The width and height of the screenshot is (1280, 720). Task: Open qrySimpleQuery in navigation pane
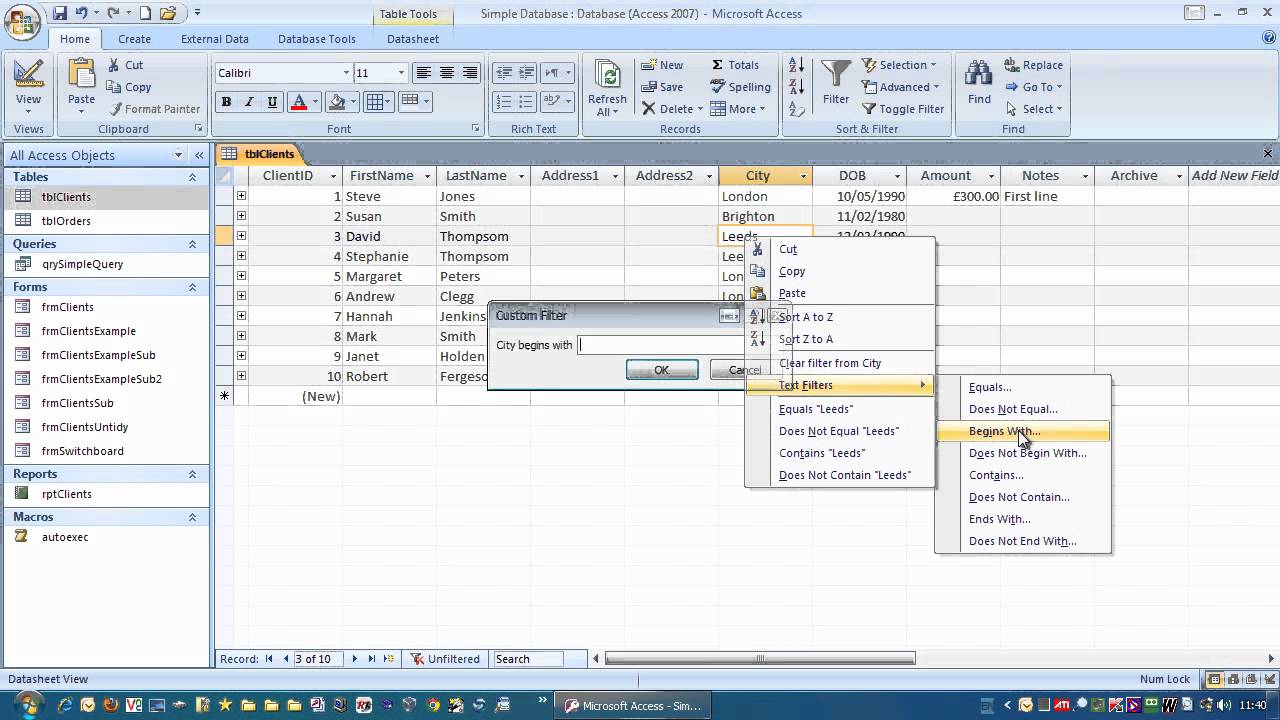click(82, 264)
